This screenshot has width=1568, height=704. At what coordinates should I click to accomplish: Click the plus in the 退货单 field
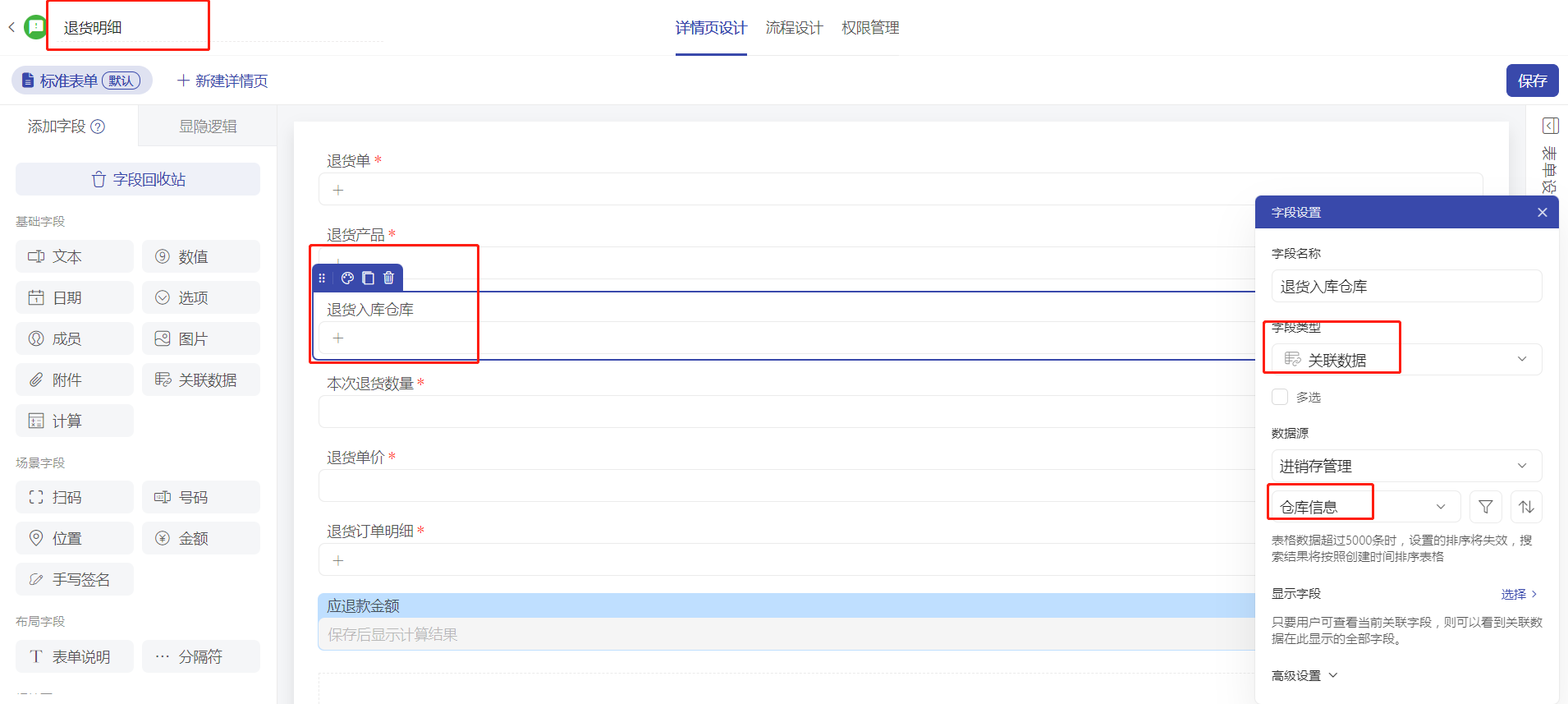[x=338, y=190]
